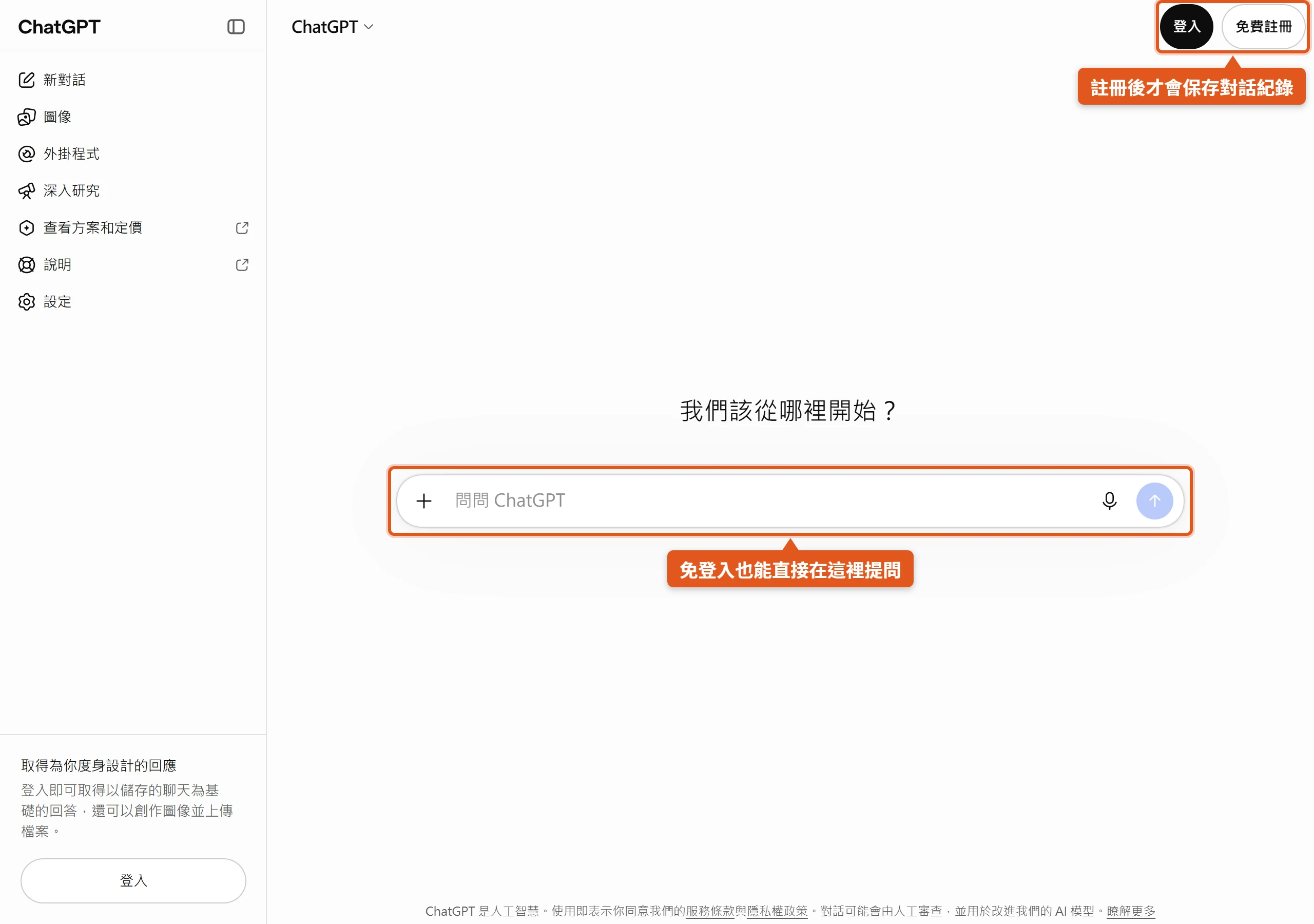
Task: Click the 我們該從哪裡開始？ heading
Action: coord(788,411)
